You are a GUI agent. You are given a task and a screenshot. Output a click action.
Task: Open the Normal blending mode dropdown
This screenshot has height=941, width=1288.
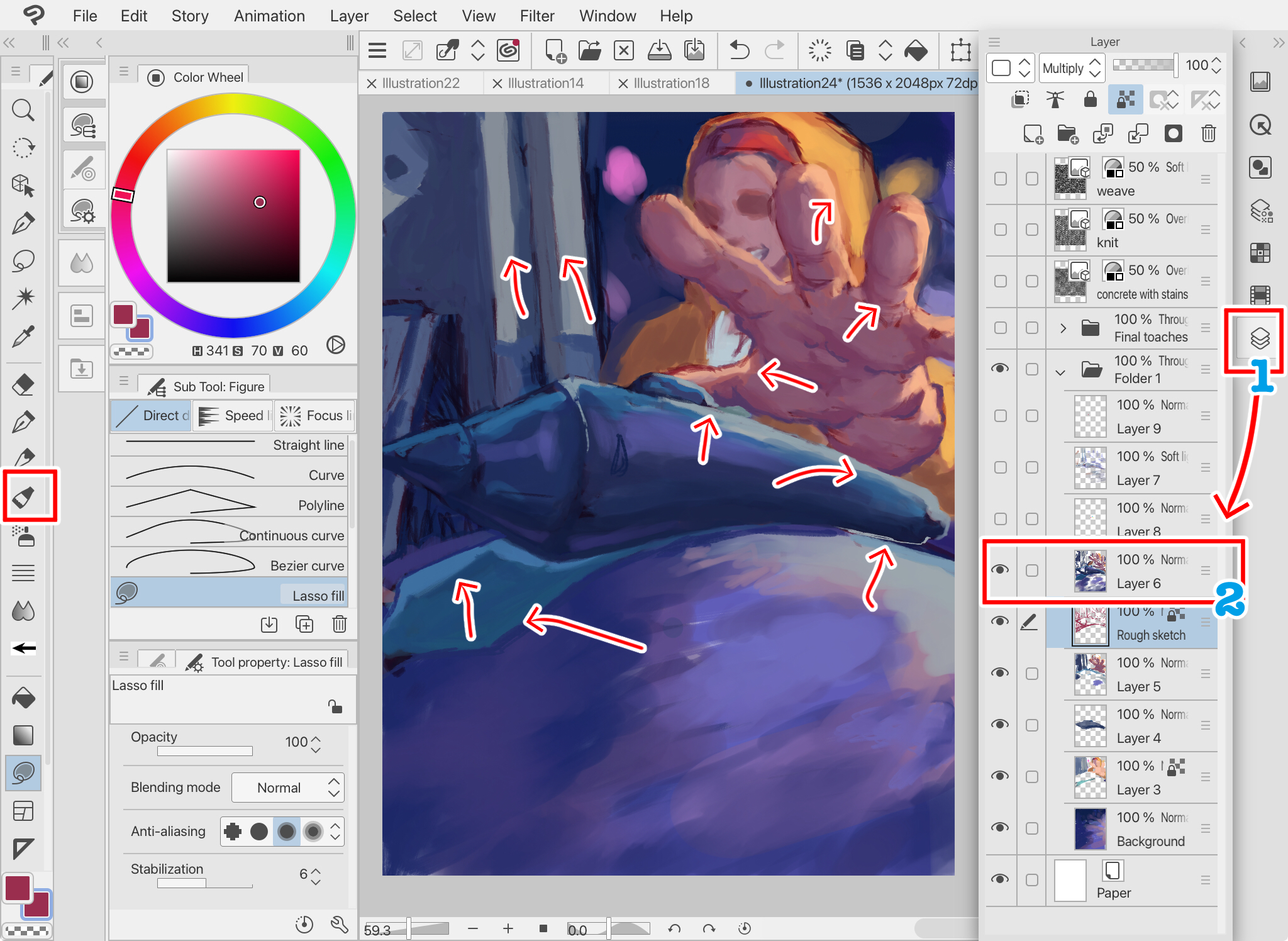pos(288,788)
